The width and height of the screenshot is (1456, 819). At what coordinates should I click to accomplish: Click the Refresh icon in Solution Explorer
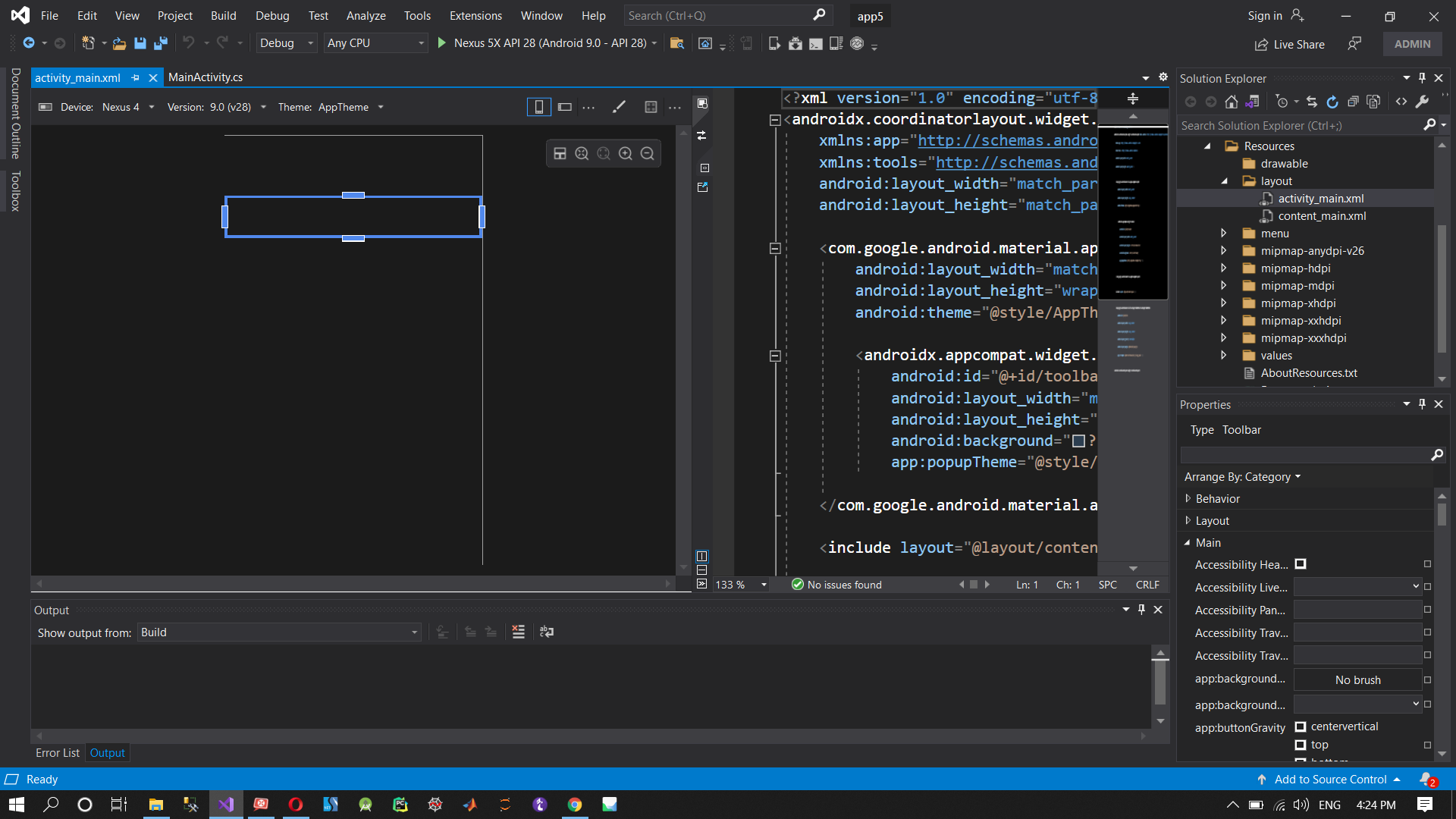[x=1332, y=102]
